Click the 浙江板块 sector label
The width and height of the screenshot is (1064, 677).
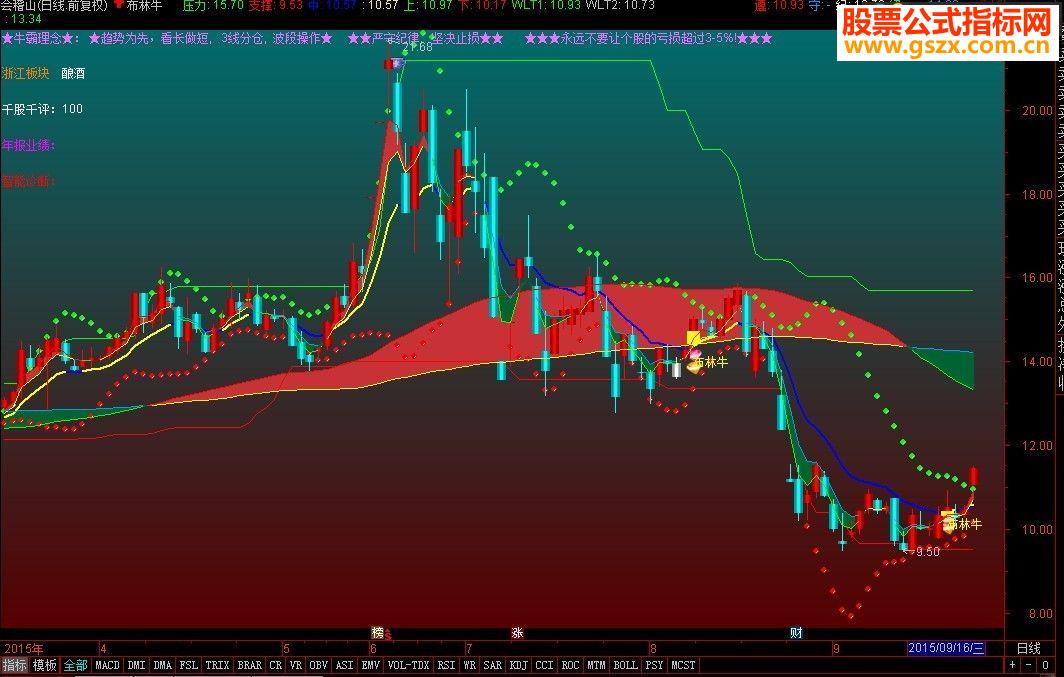26,73
